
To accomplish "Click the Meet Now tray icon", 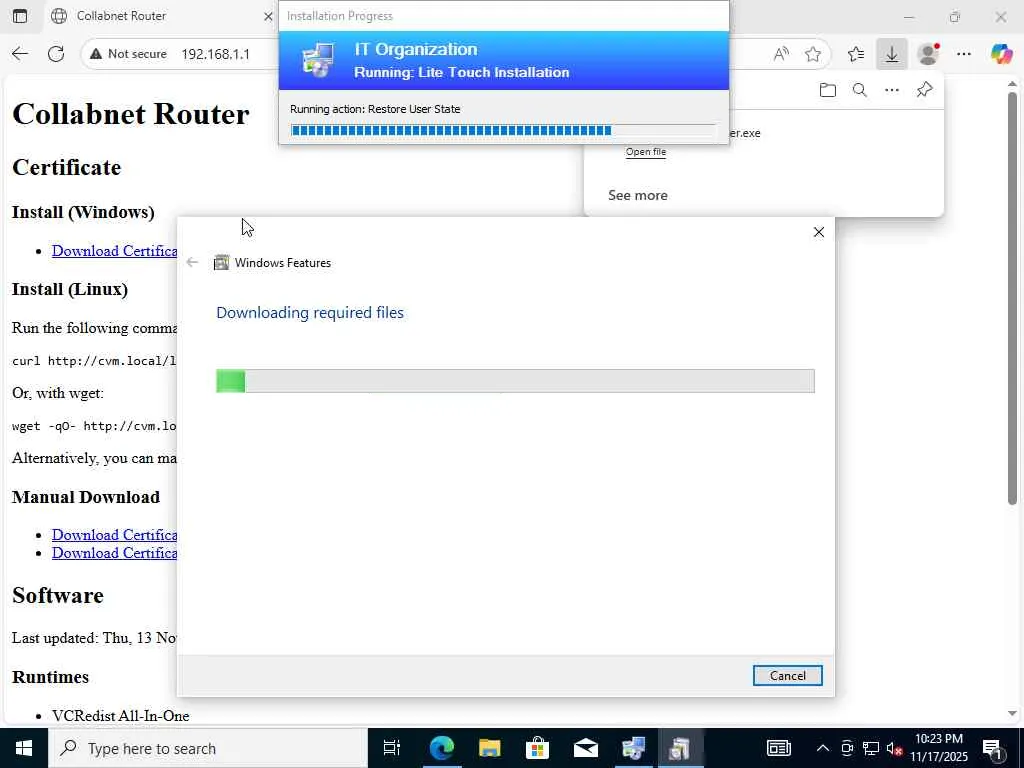I will 847,748.
